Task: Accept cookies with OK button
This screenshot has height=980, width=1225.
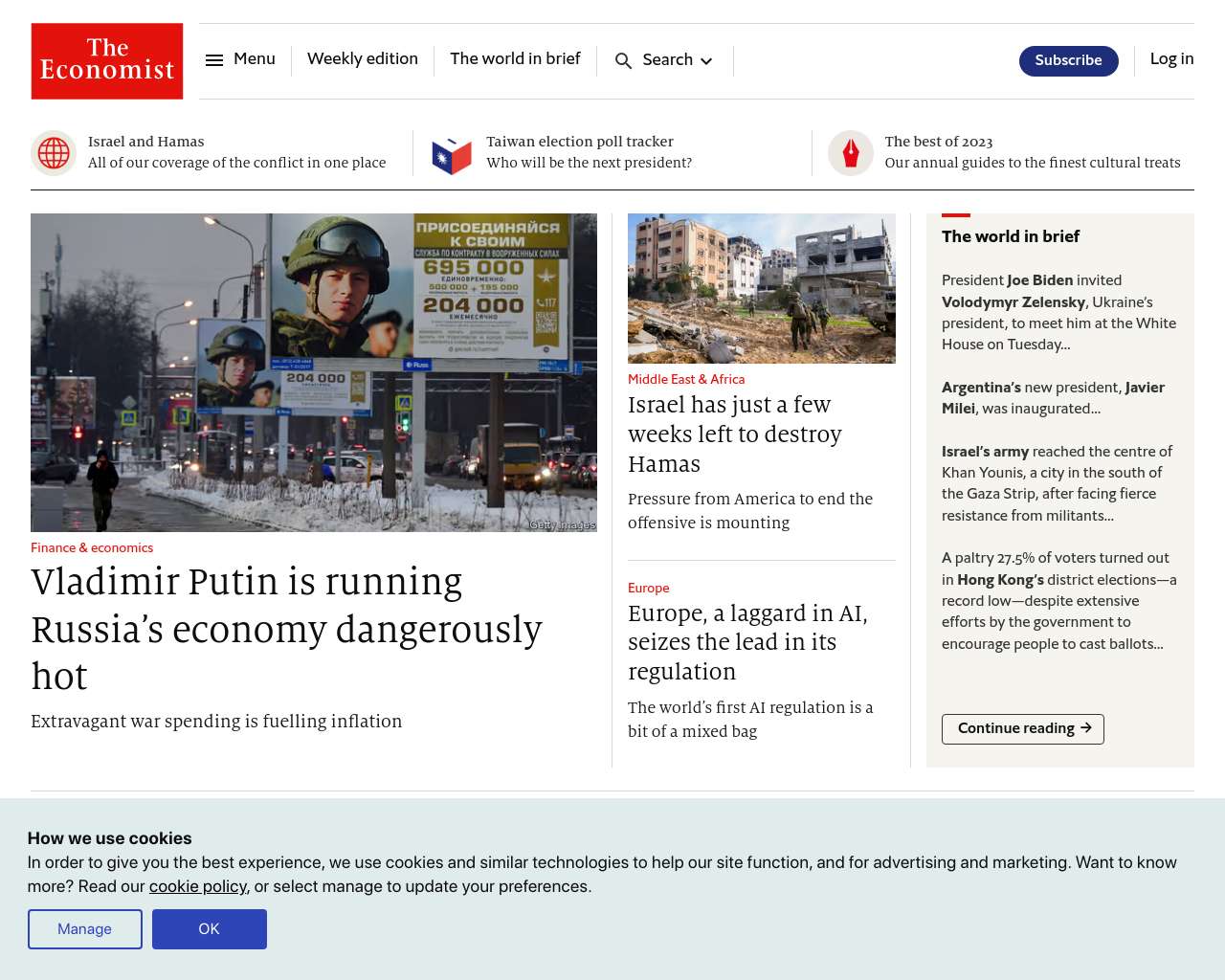Action: (210, 929)
